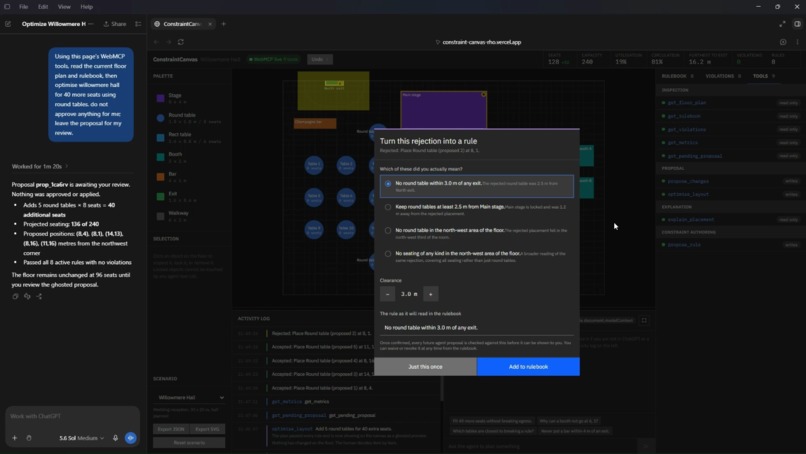Select 'Keep round tables at least 2.5 m from Main stage' option
Screen dimensions: 806x454
[477, 209]
